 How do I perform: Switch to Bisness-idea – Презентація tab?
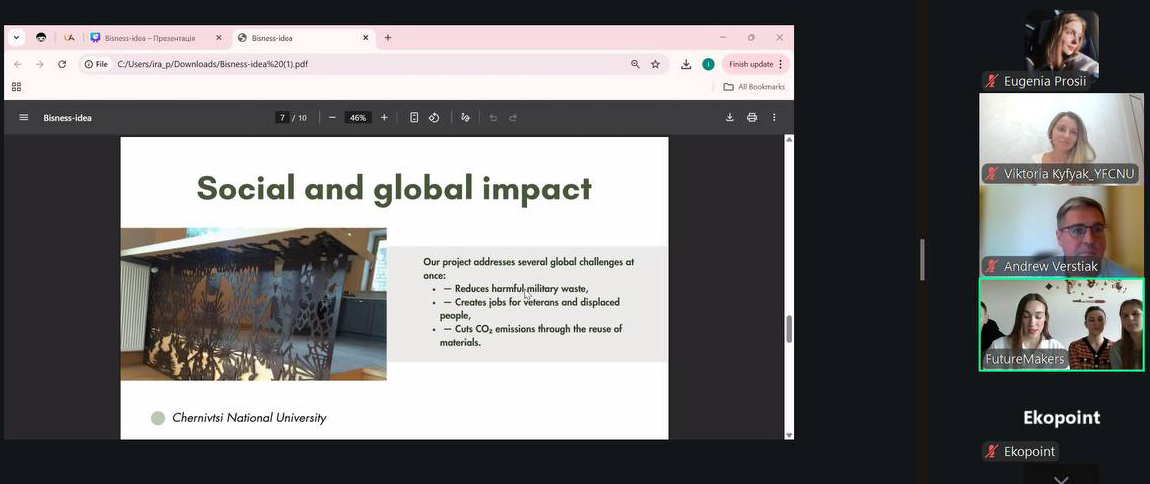coord(150,38)
